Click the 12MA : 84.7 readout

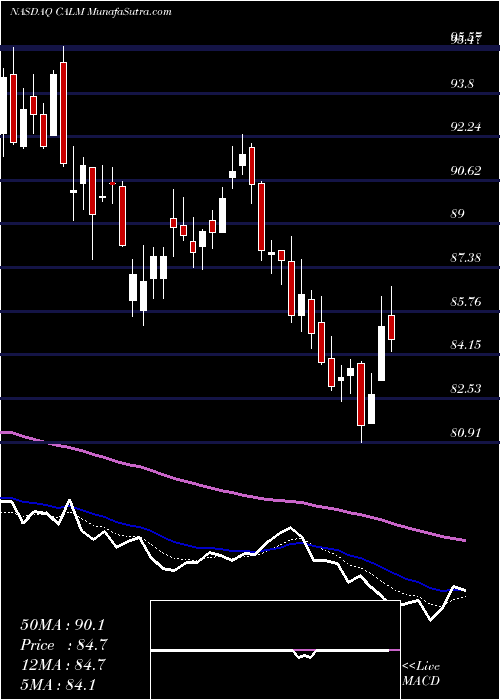click(63, 665)
